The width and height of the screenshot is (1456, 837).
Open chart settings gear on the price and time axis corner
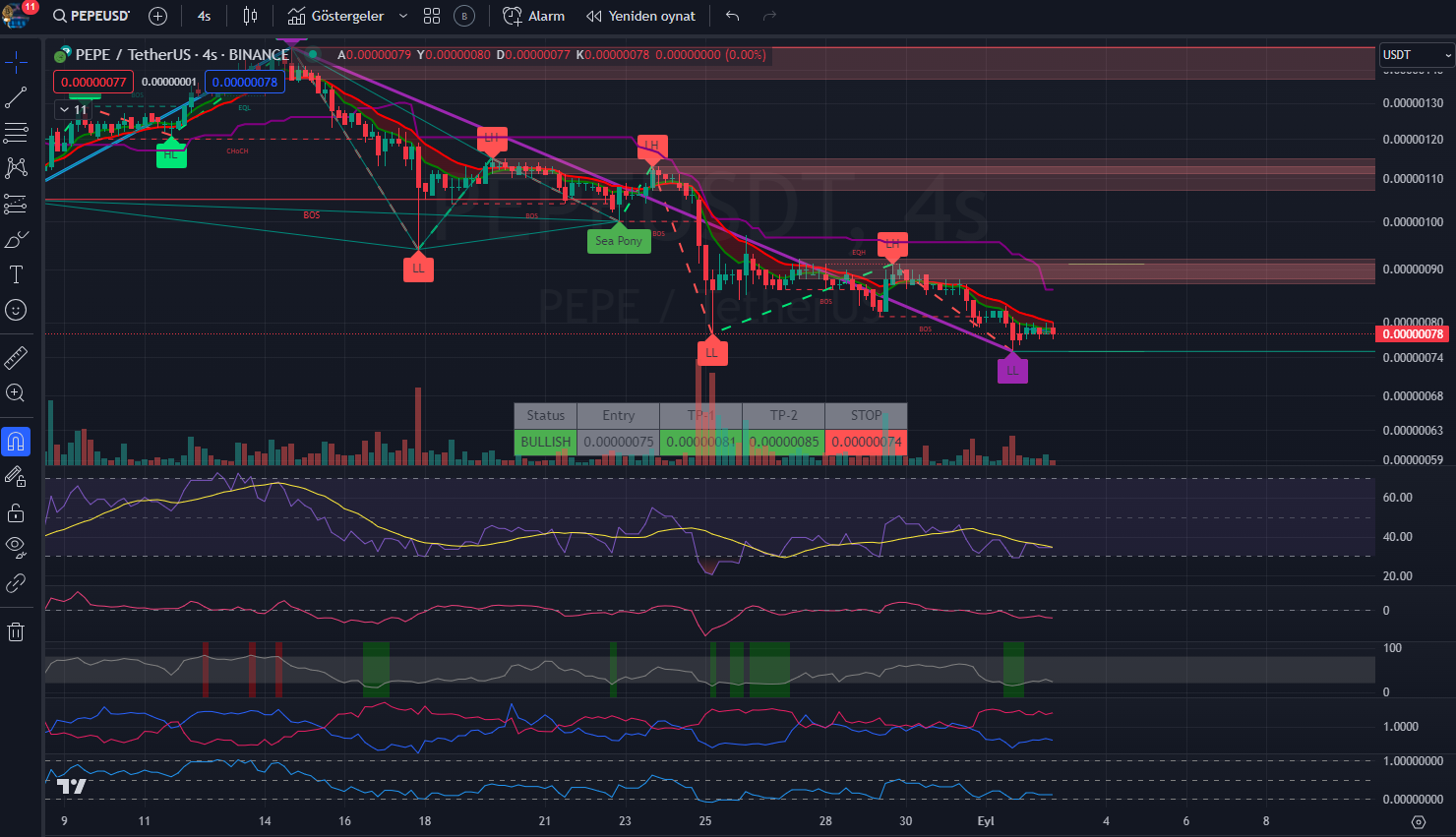click(x=1418, y=821)
